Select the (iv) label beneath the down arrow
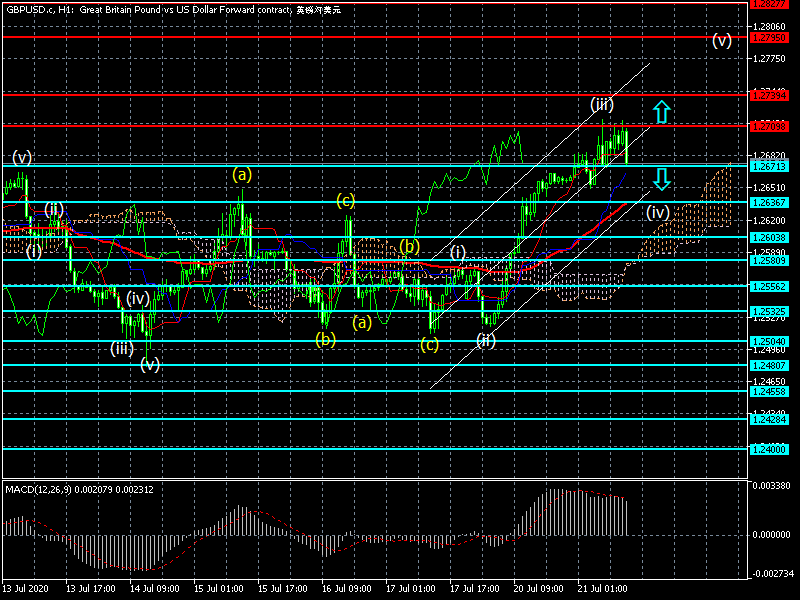 coord(657,212)
